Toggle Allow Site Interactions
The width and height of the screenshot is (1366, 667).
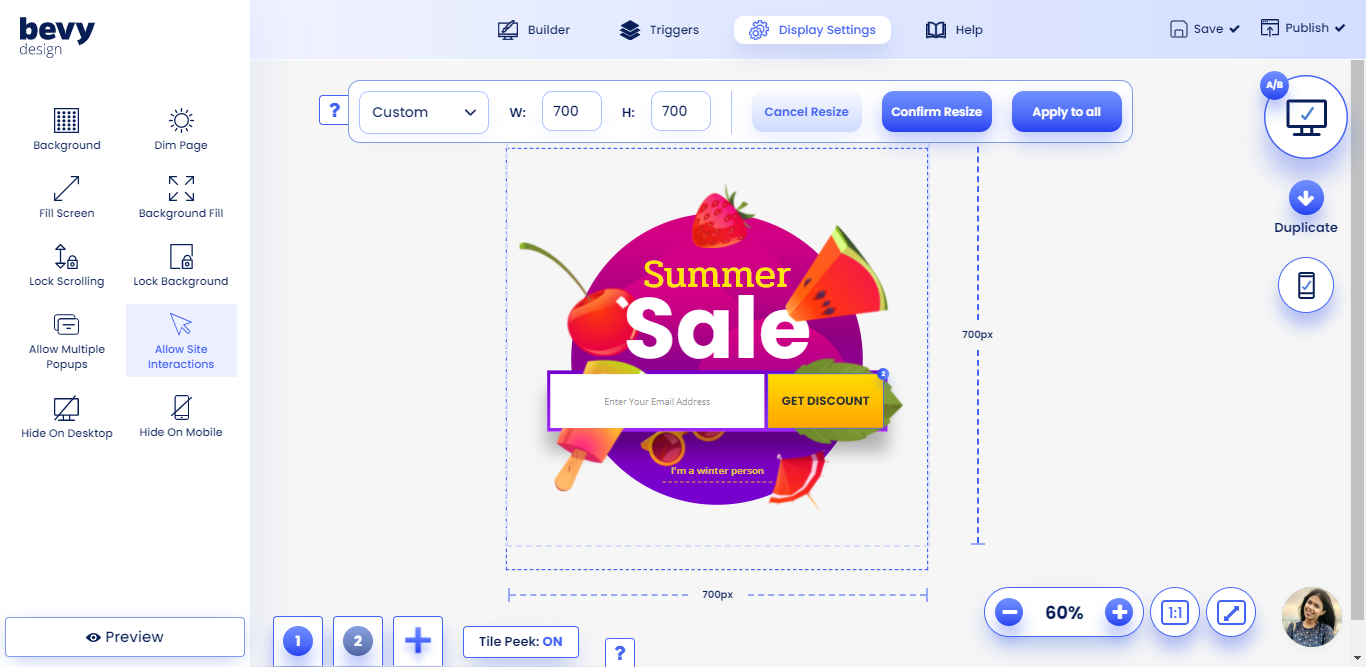181,340
